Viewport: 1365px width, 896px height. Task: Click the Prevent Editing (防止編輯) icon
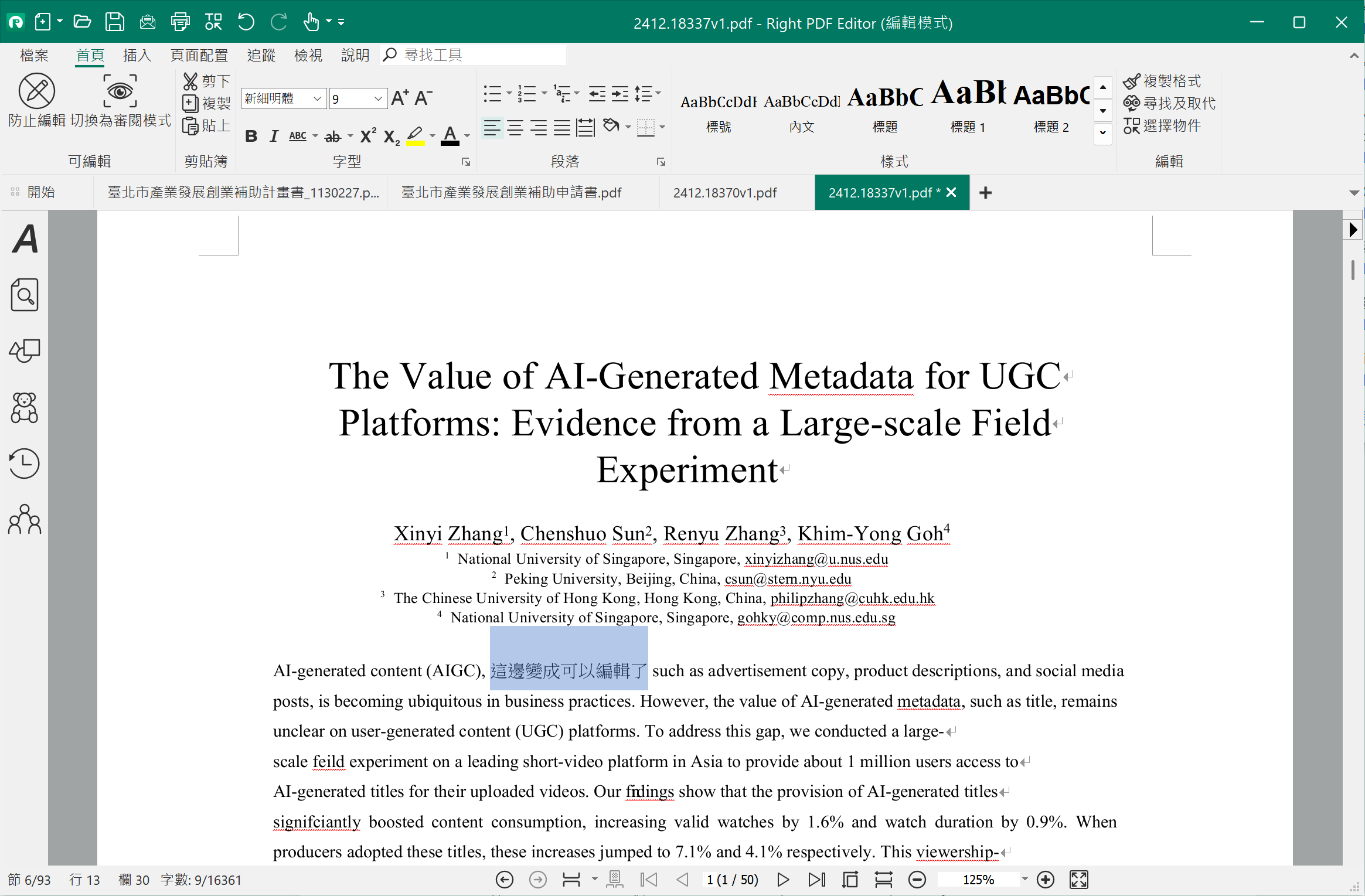(x=37, y=91)
